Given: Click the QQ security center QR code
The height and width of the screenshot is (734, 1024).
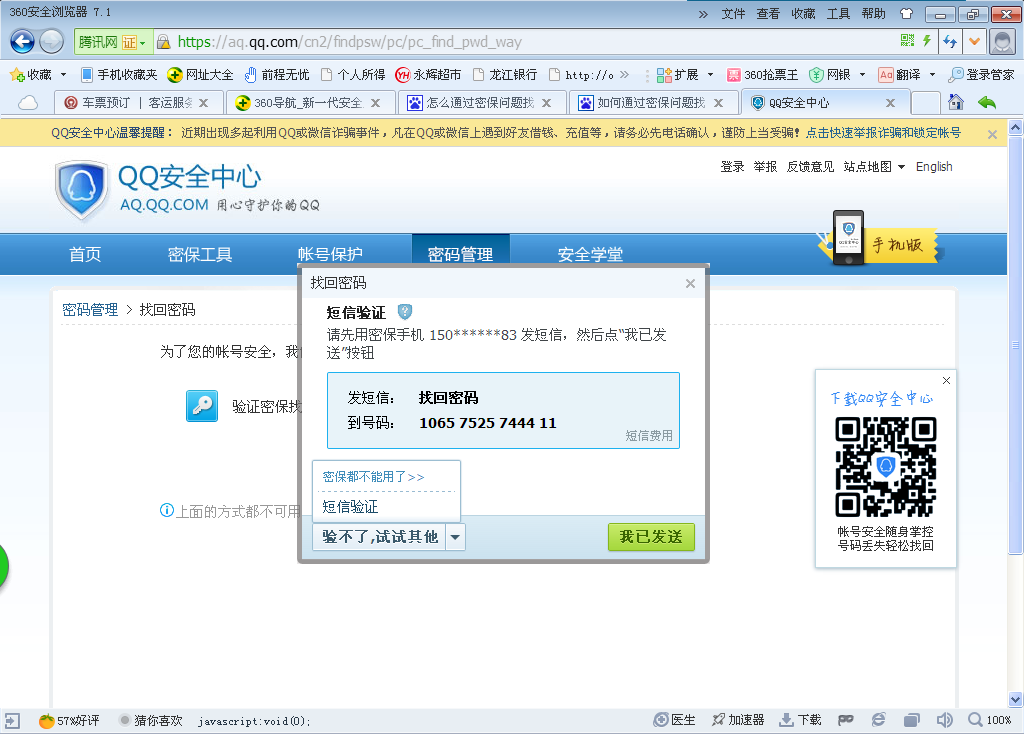Looking at the screenshot, I should tap(886, 466).
